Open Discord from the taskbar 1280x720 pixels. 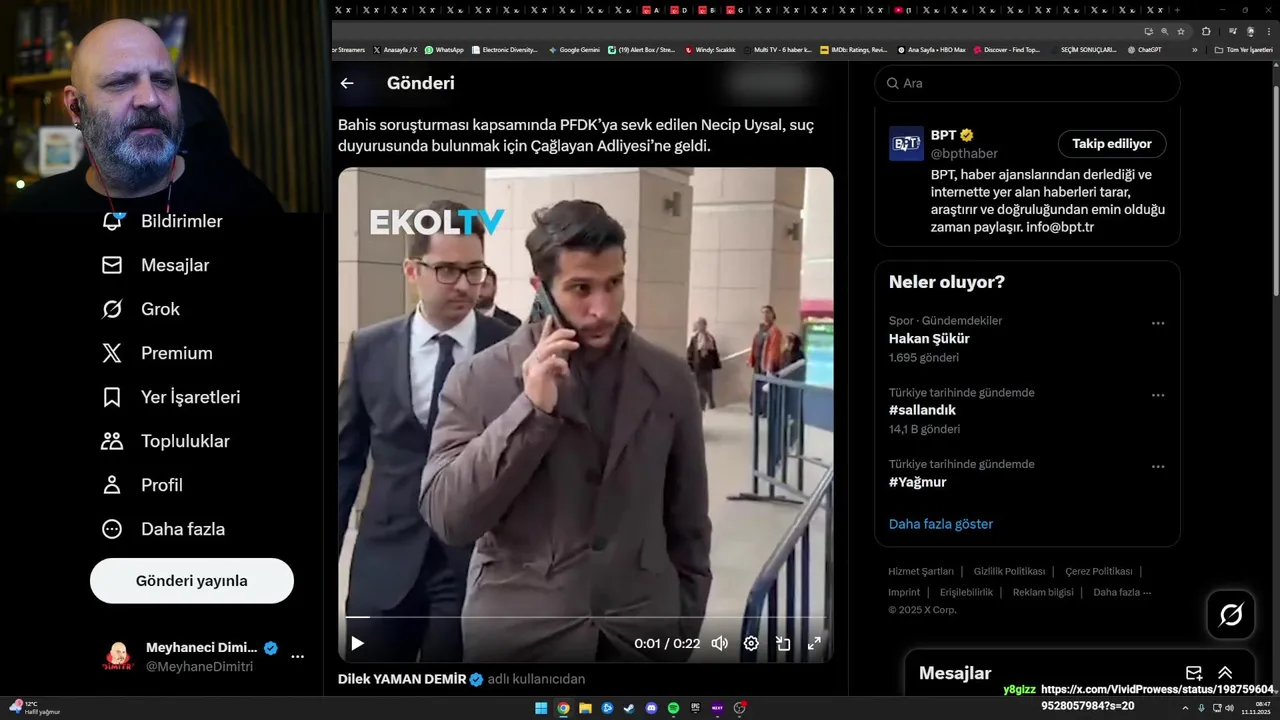click(651, 708)
